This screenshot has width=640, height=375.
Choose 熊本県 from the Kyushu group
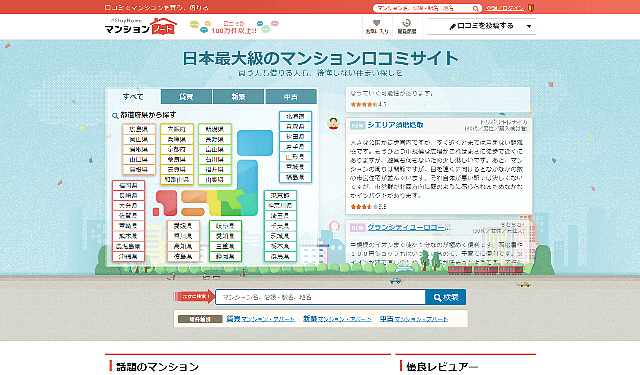(128, 236)
